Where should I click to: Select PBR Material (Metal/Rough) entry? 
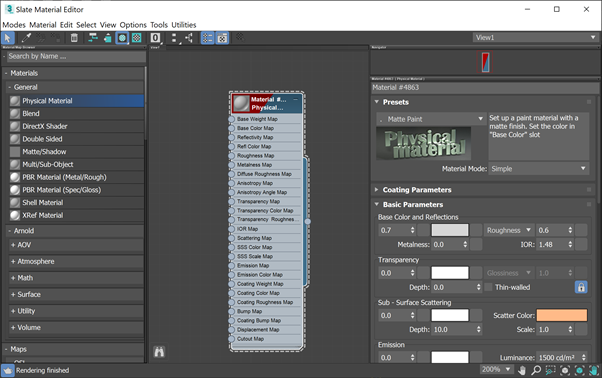point(76,177)
